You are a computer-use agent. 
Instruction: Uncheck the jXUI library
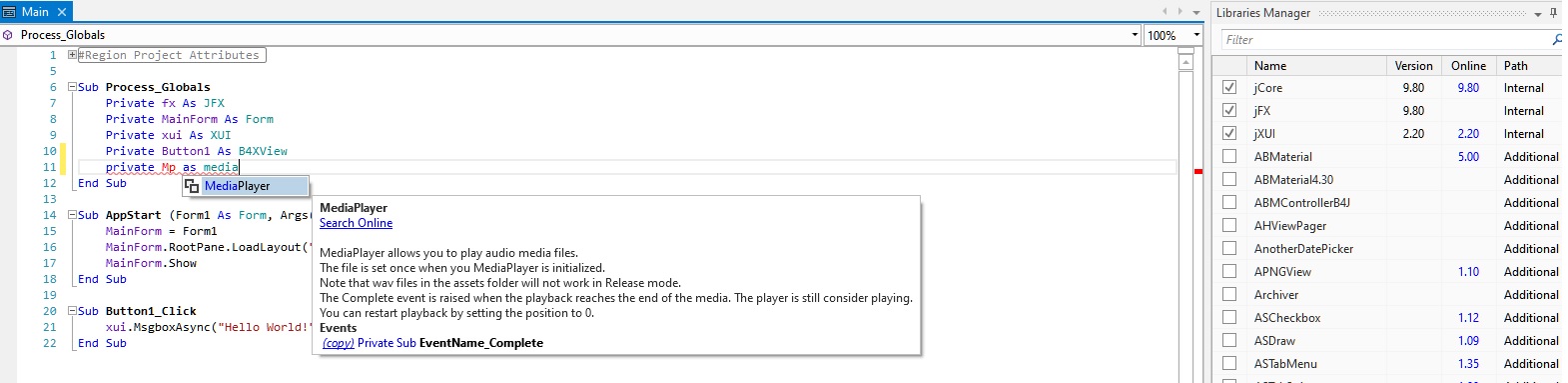(x=1229, y=134)
